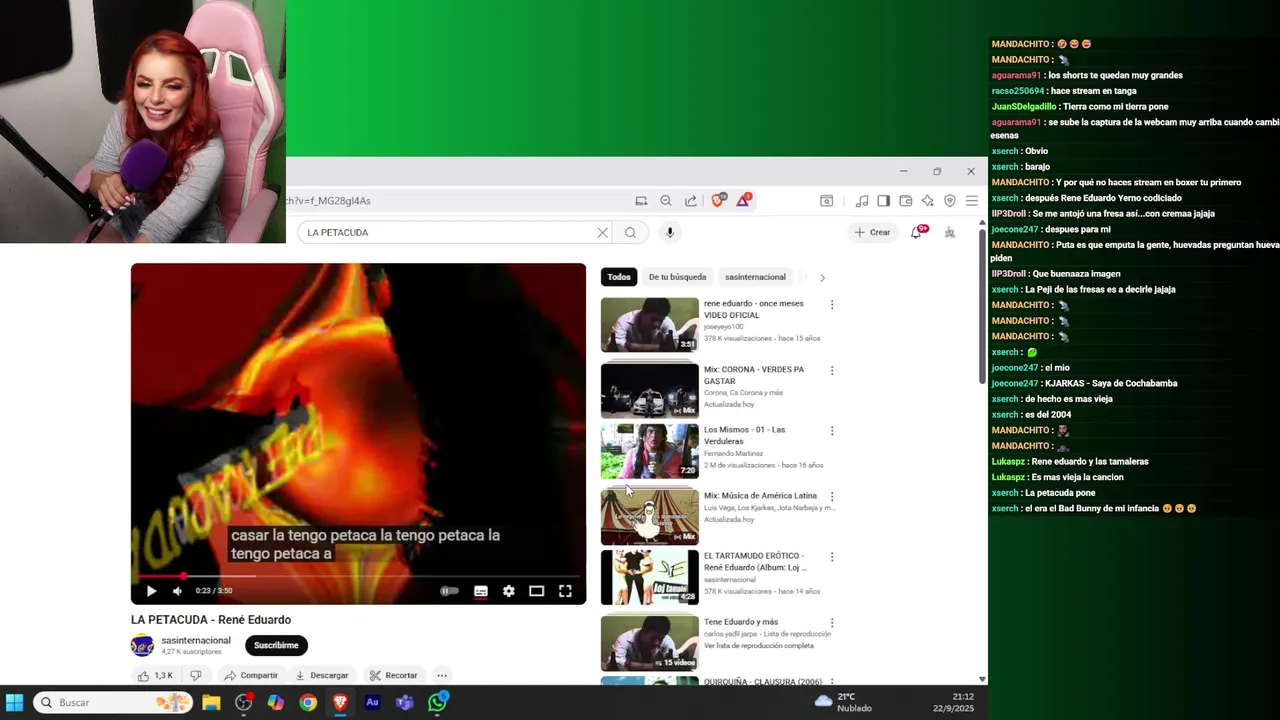This screenshot has width=1280, height=720.
Task: Show more filter chips with the chevron
Action: 822,277
